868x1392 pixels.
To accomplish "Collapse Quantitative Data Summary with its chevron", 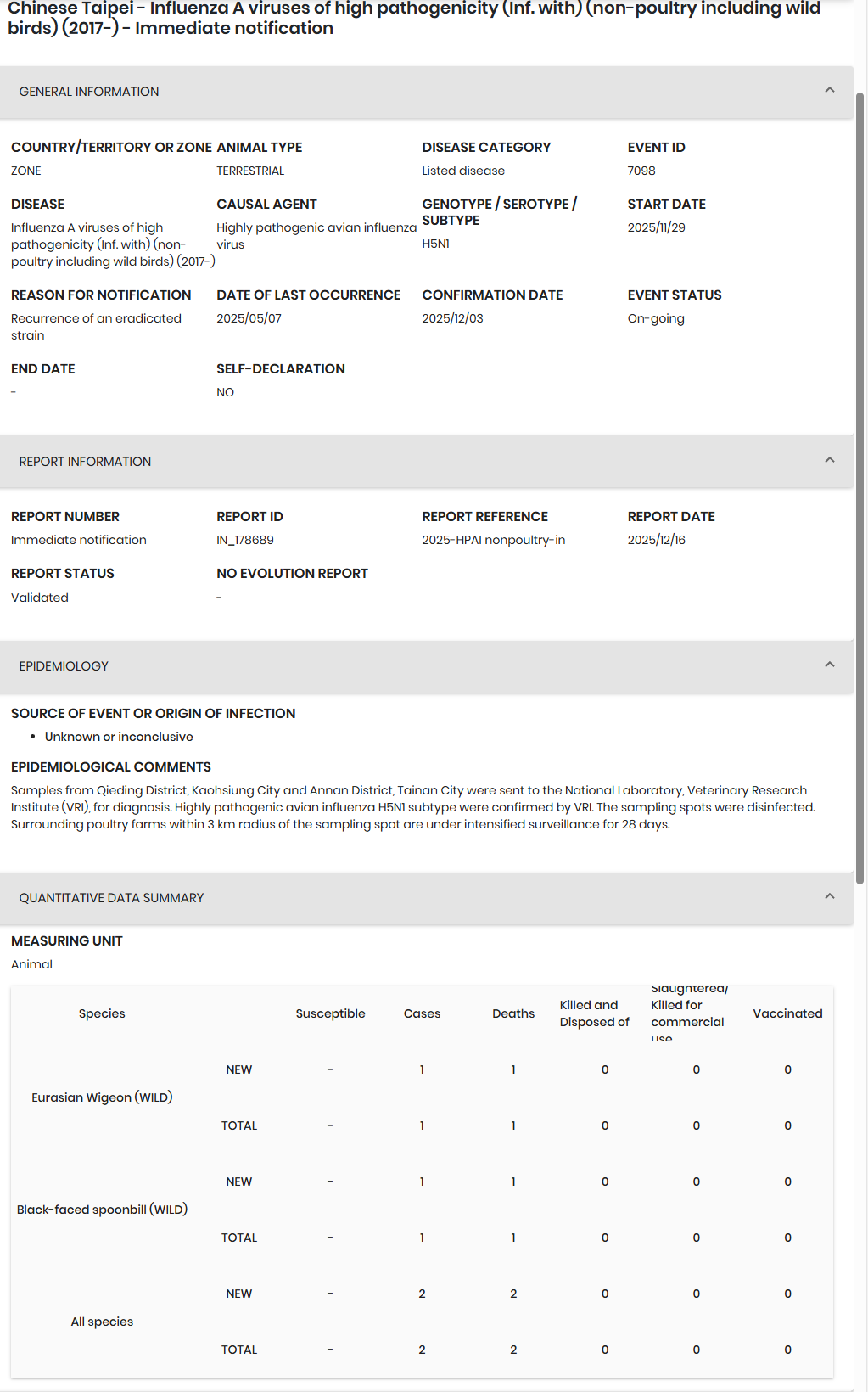I will click(x=830, y=897).
